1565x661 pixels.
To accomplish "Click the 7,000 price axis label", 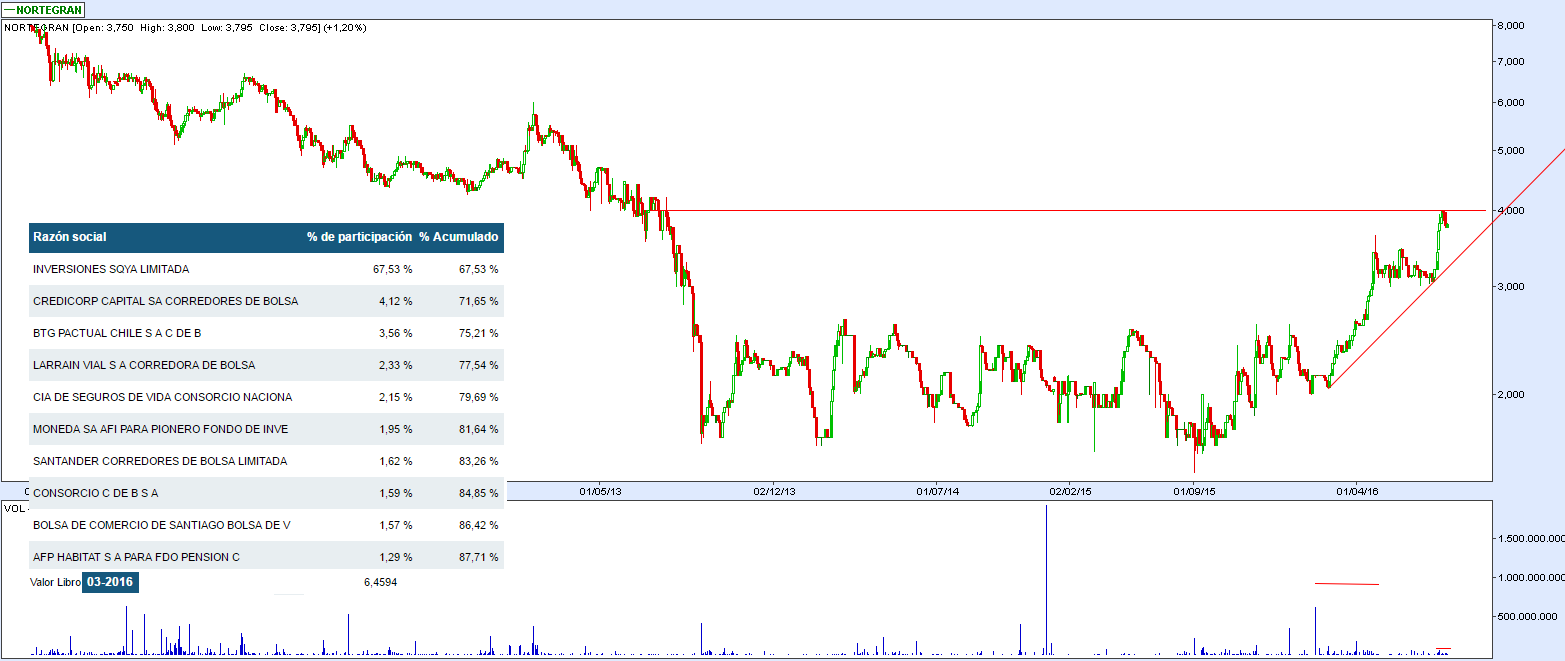I will [1509, 62].
